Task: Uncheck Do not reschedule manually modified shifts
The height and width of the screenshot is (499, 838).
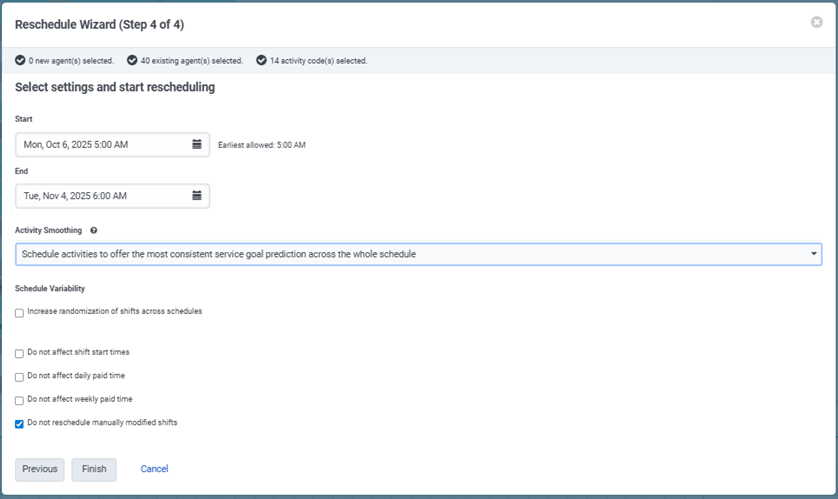Action: pyautogui.click(x=20, y=424)
